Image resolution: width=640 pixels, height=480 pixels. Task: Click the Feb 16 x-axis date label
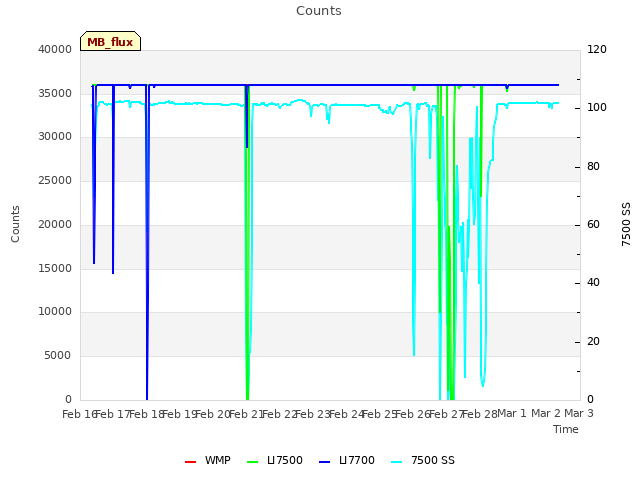click(x=80, y=414)
